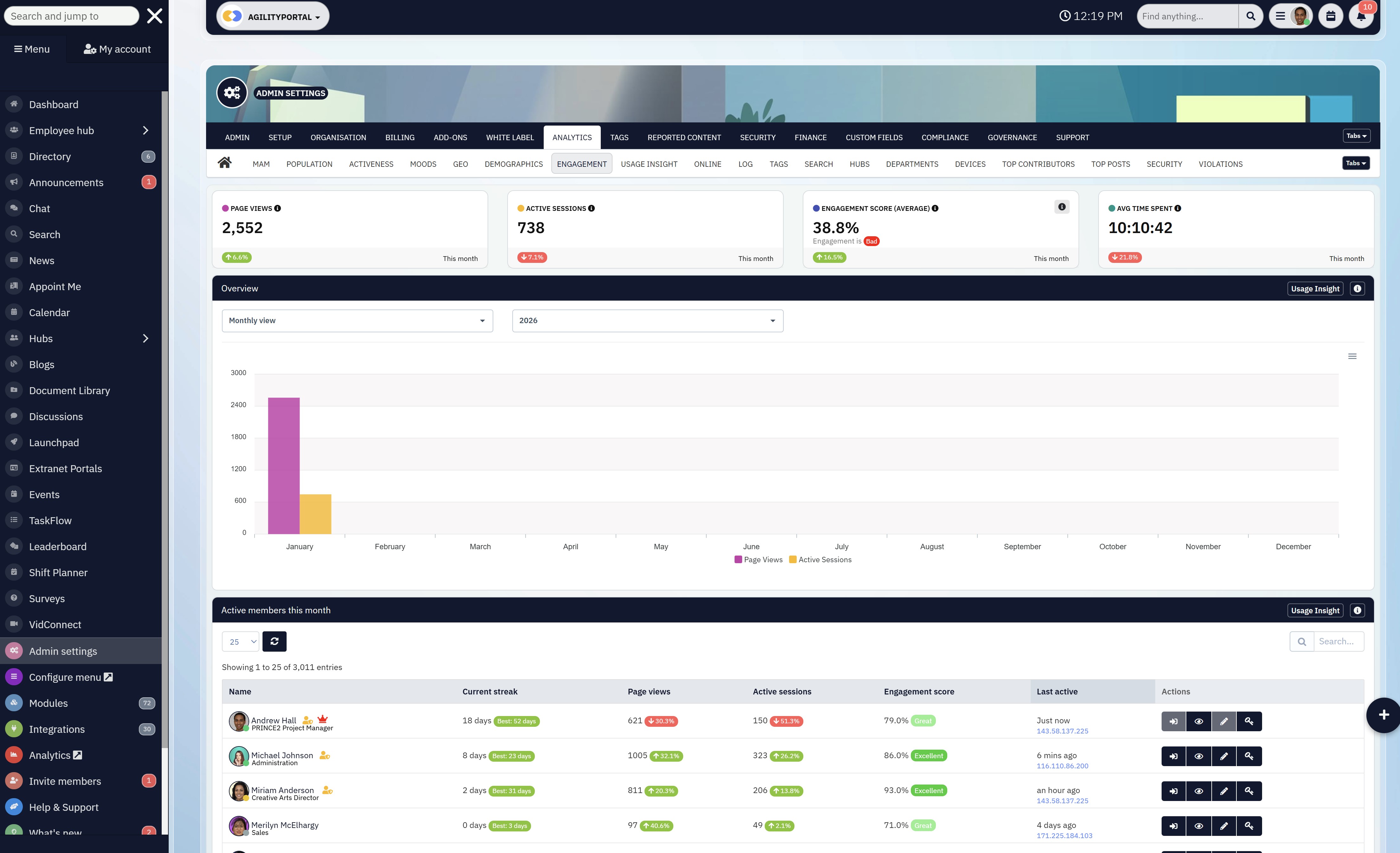Open the 2026 year dropdown
This screenshot has height=853, width=1400.
click(x=647, y=321)
